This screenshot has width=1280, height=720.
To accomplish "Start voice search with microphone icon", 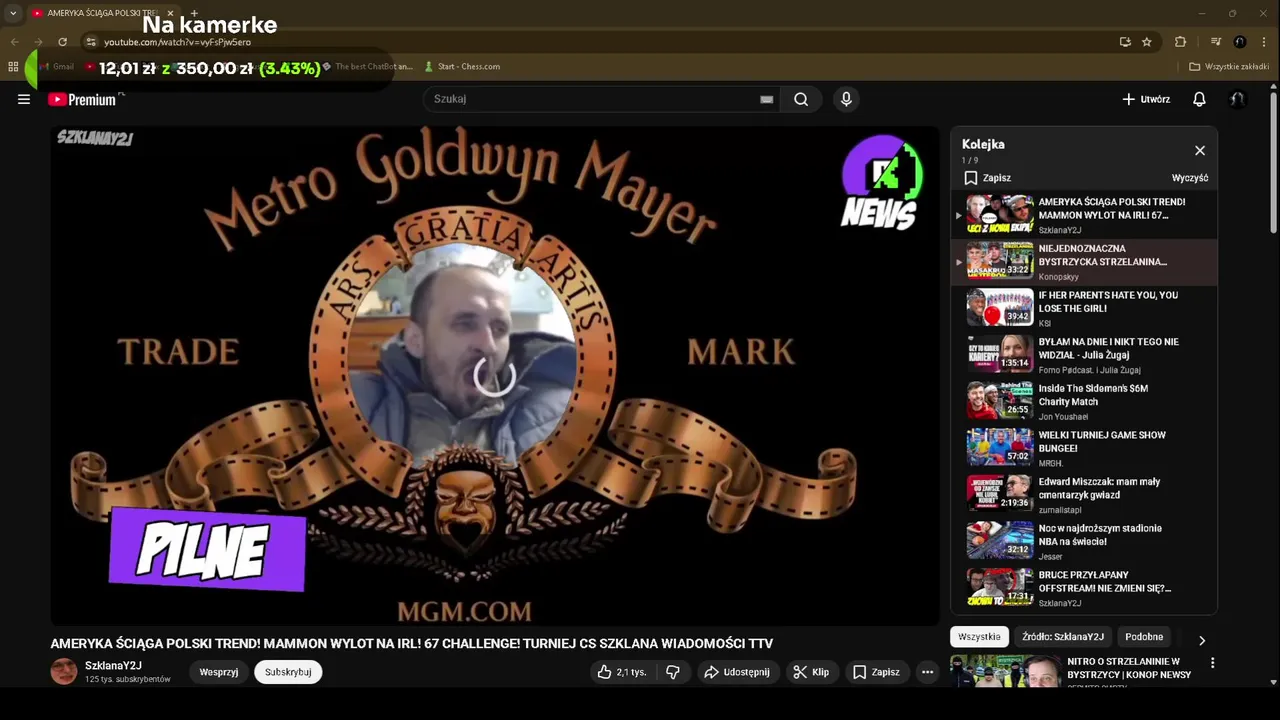I will click(846, 99).
